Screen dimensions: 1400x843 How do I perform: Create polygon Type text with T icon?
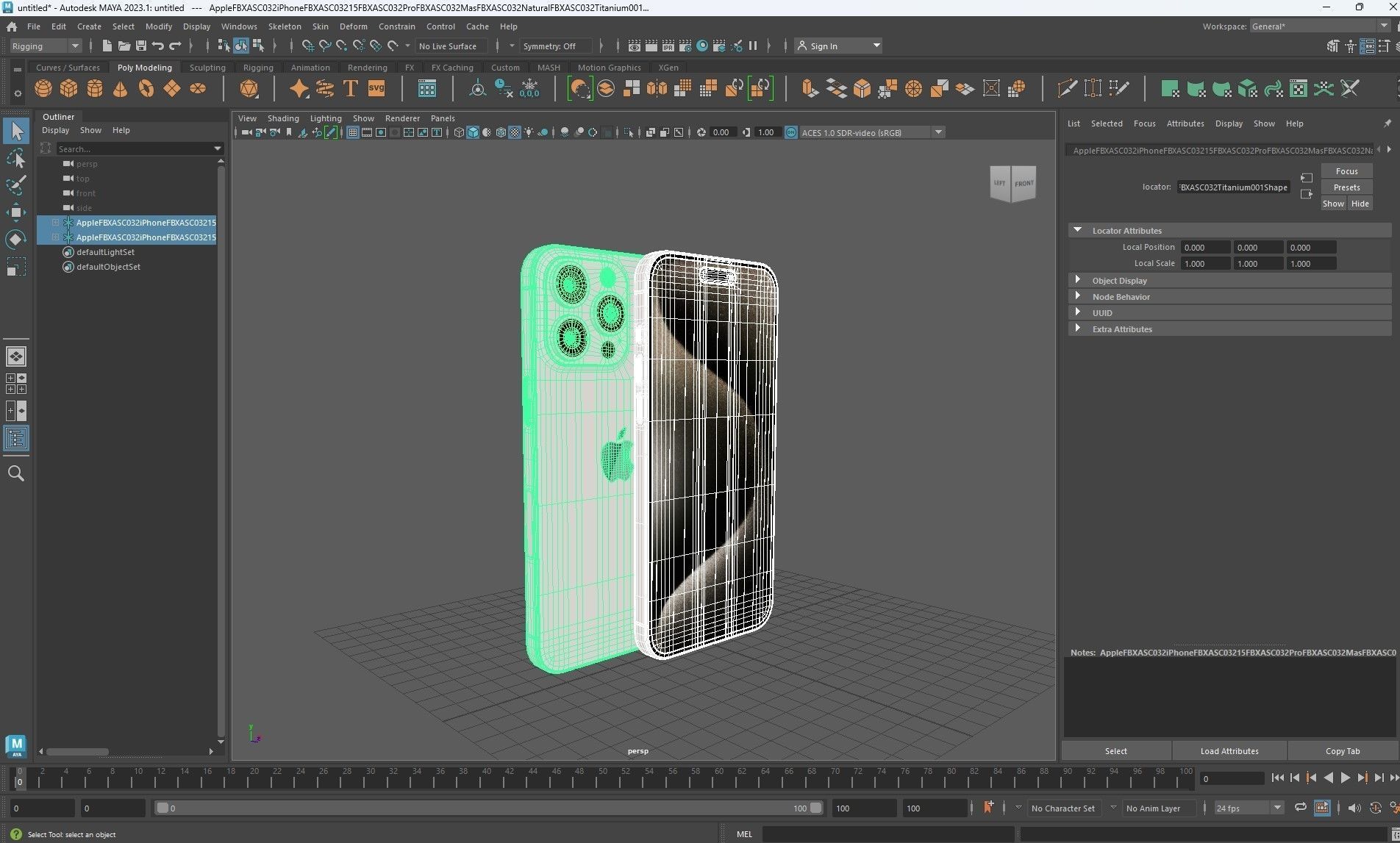[x=351, y=89]
